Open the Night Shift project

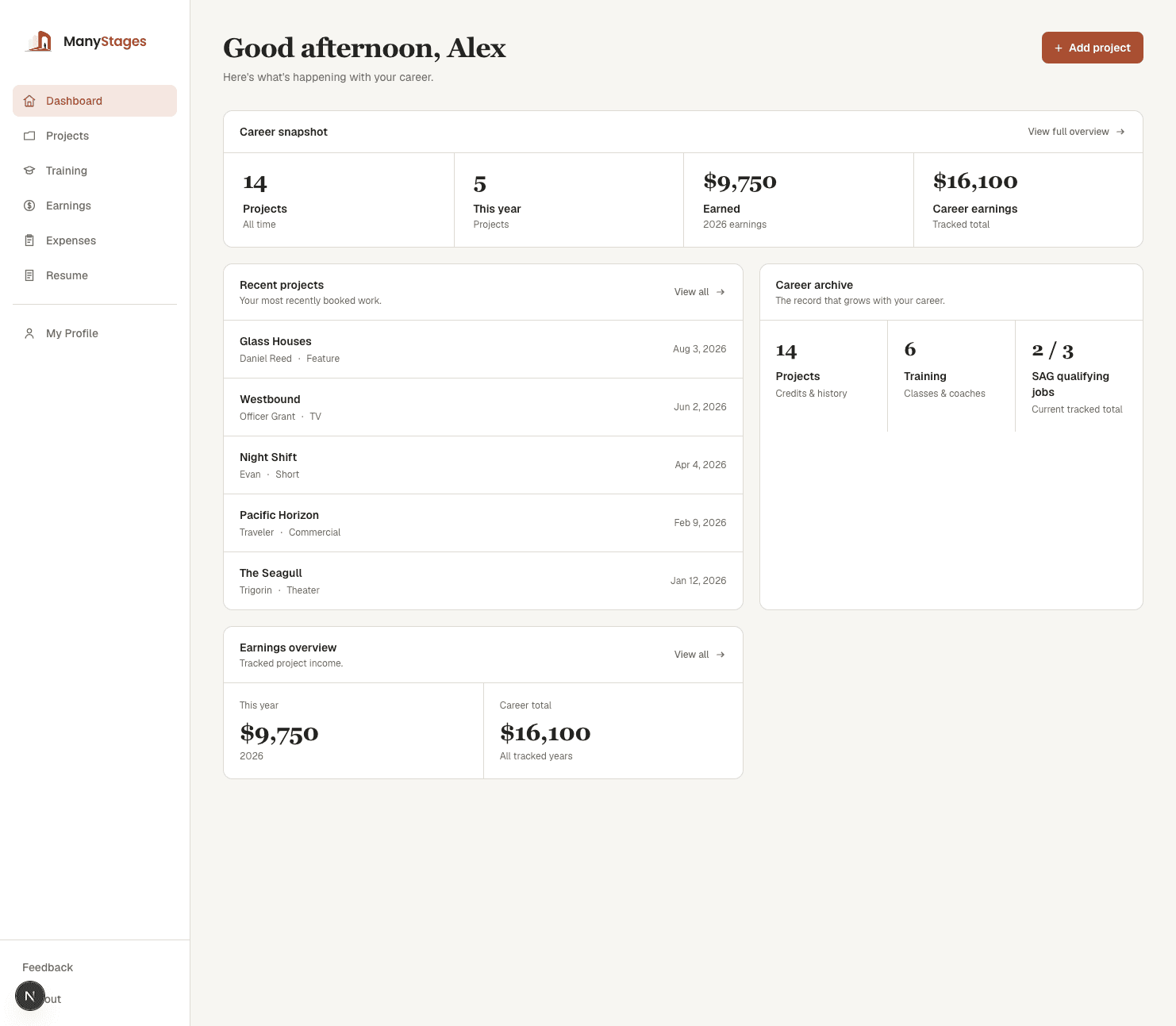[483, 465]
